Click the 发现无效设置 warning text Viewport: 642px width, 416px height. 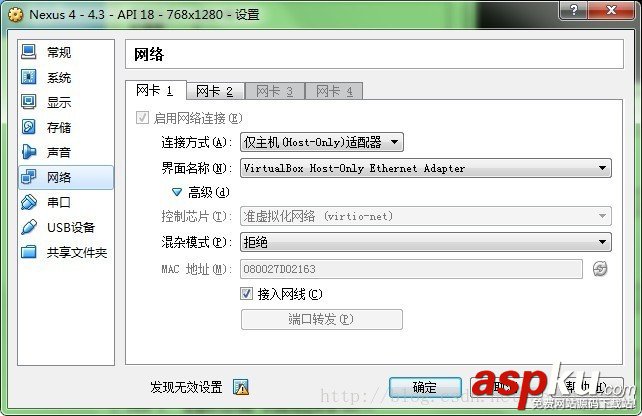186,387
